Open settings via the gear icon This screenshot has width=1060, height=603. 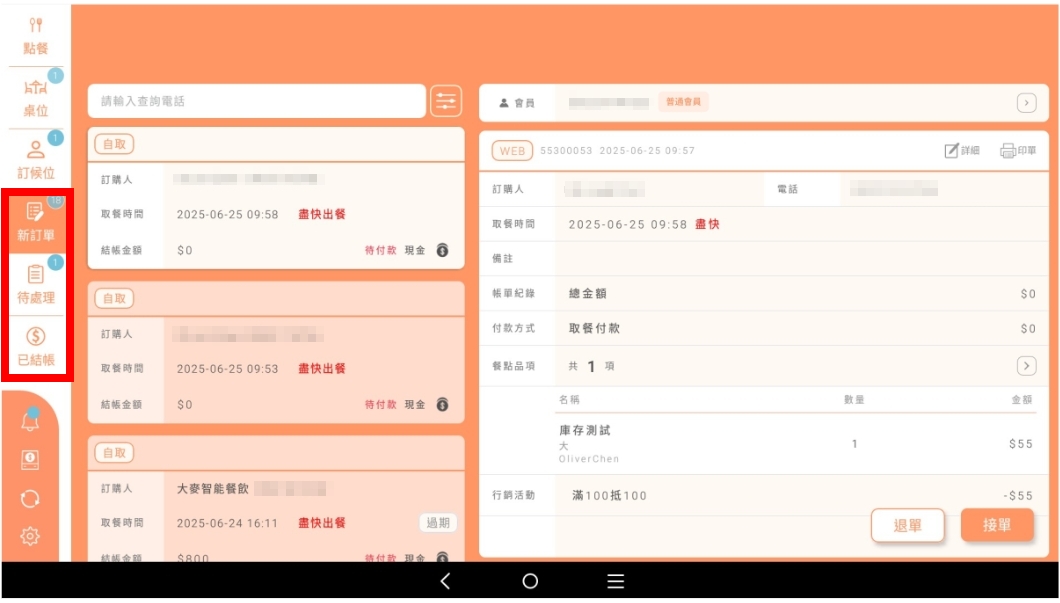click(30, 537)
